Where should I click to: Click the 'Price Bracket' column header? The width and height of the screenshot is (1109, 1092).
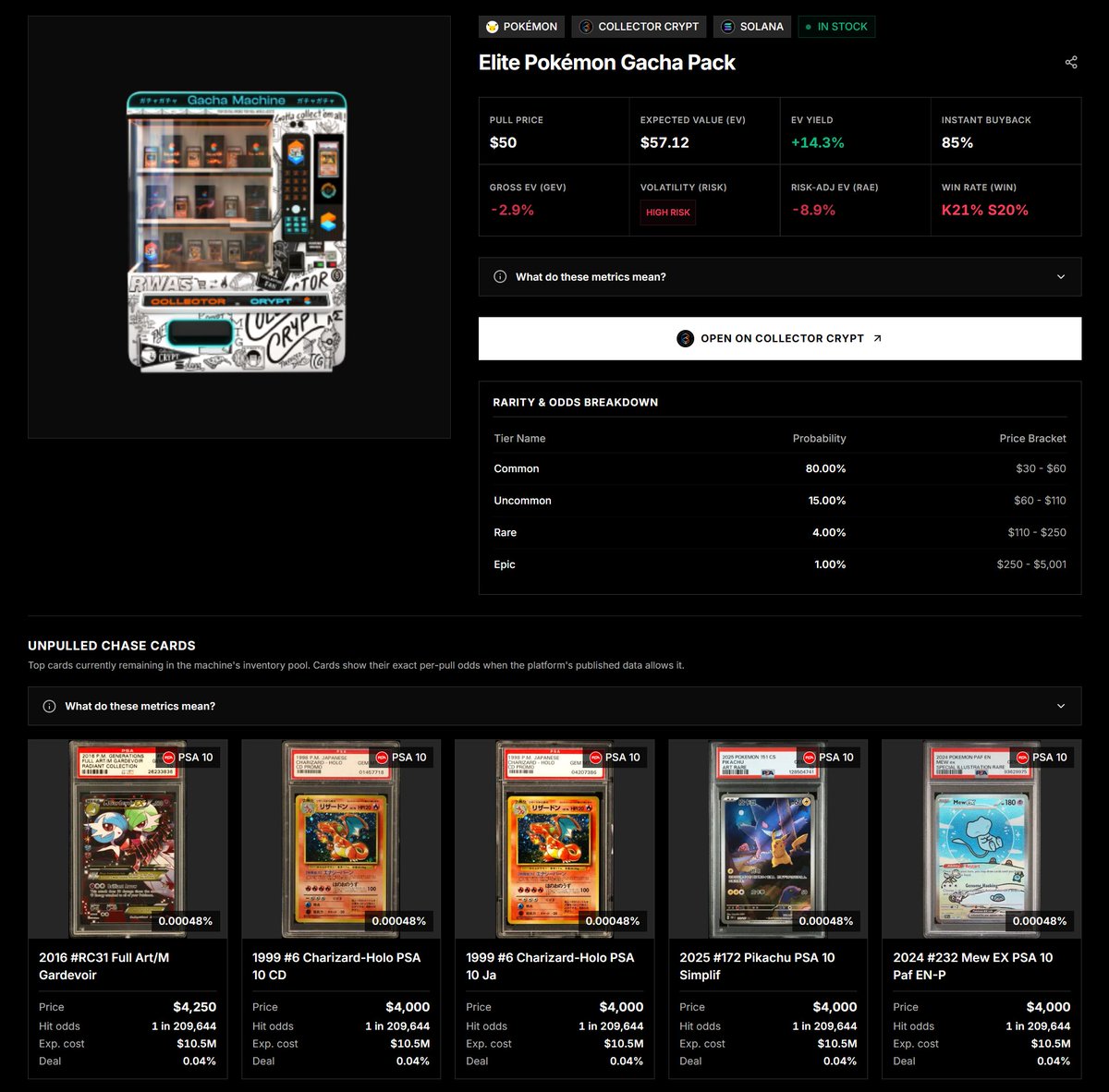pyautogui.click(x=1032, y=438)
